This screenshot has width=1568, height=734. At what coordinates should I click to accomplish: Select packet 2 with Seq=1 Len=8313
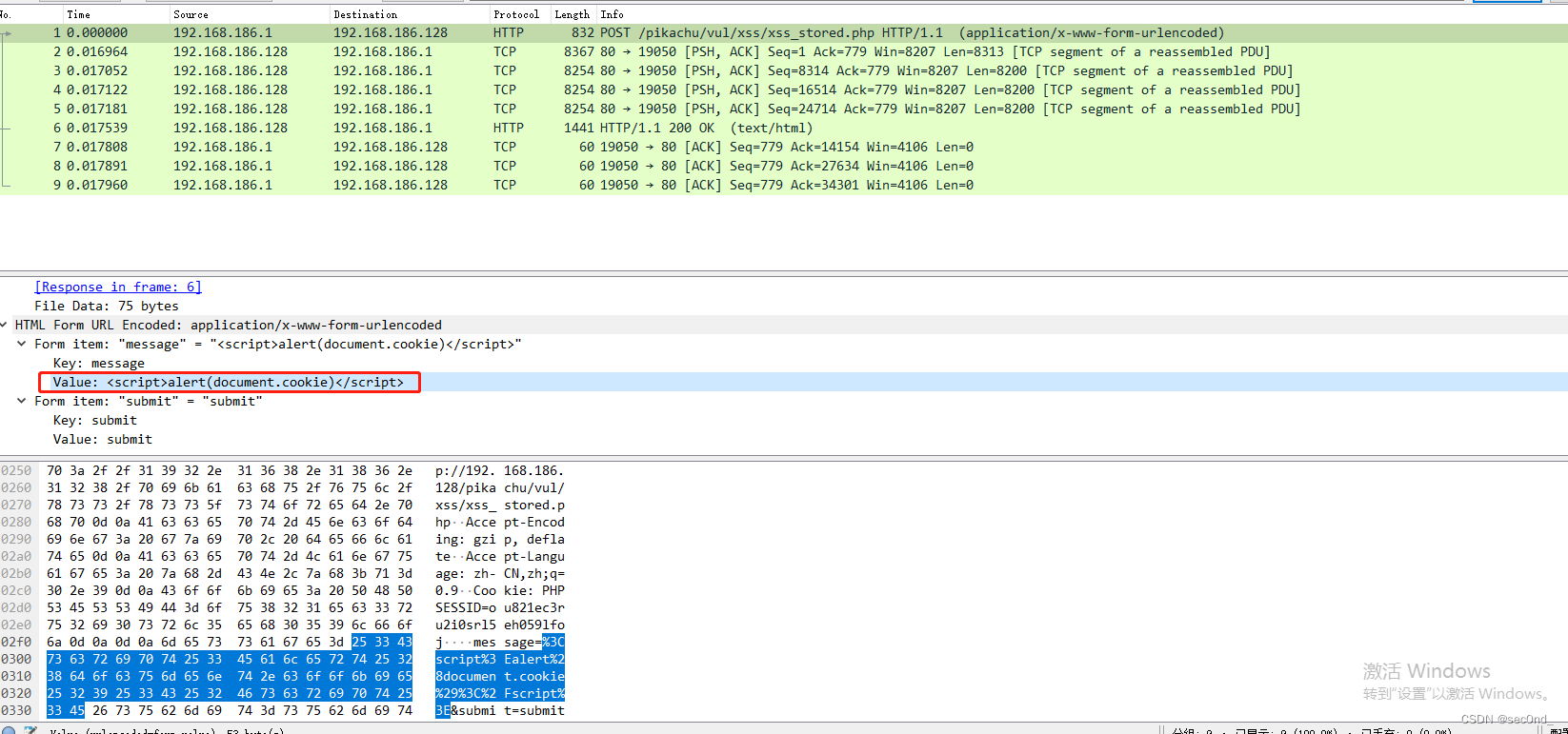point(784,51)
